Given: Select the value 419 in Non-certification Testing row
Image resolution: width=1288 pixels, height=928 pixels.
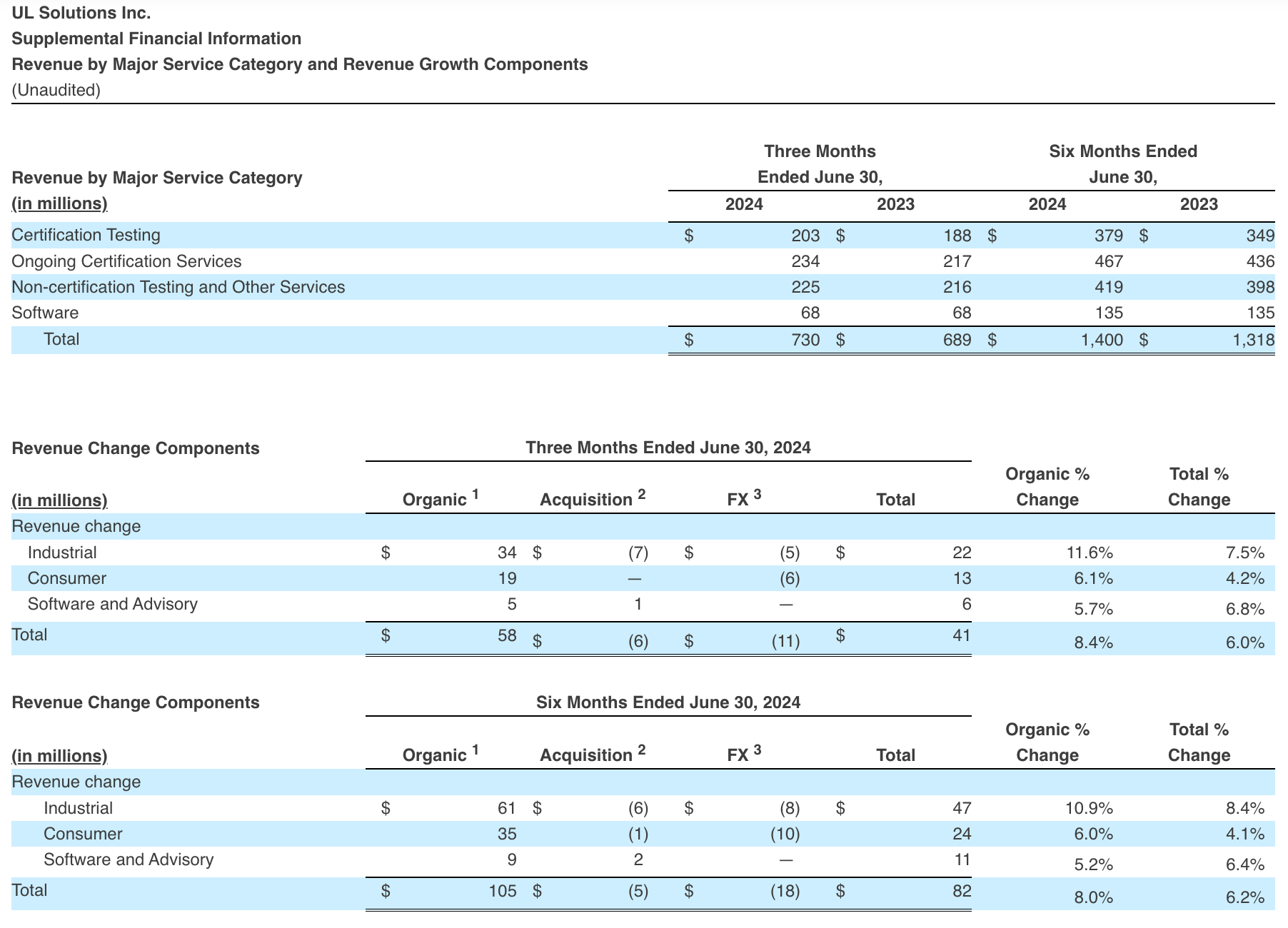Looking at the screenshot, I should click(x=1109, y=287).
